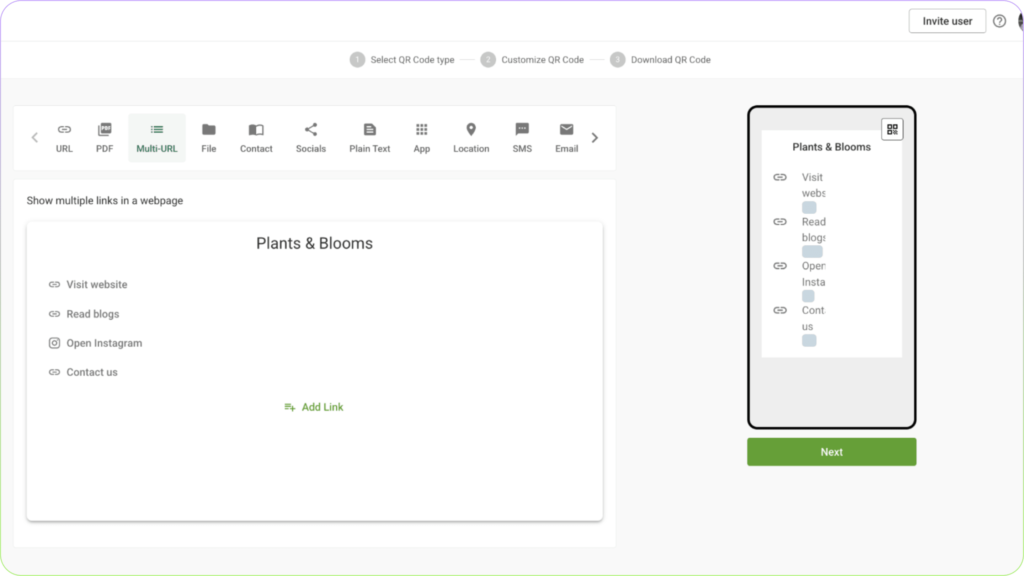The height and width of the screenshot is (576, 1024).
Task: Select the App QR code type
Action: click(x=421, y=137)
